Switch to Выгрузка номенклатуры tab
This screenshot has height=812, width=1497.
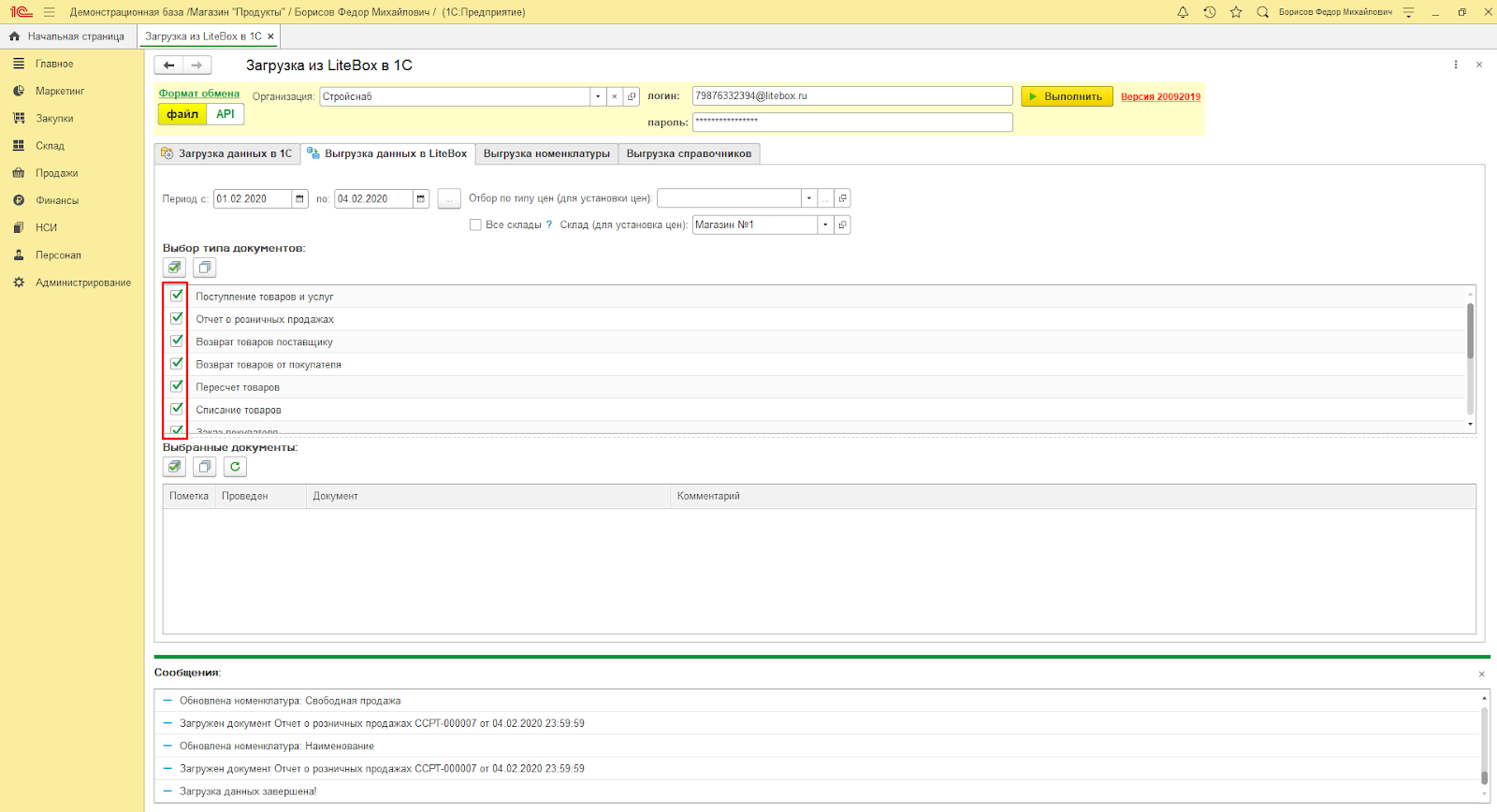(x=546, y=153)
